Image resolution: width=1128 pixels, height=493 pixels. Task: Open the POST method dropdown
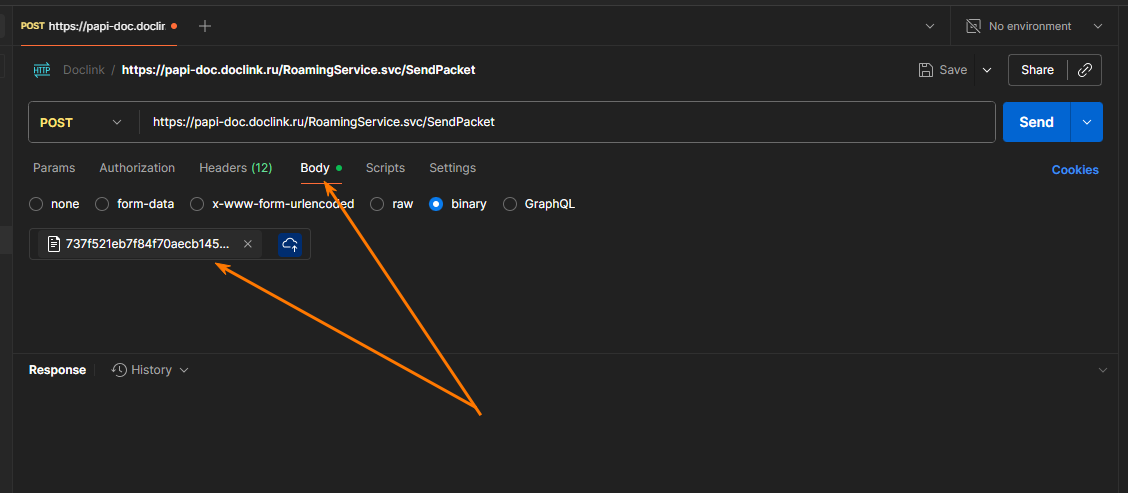coord(117,122)
